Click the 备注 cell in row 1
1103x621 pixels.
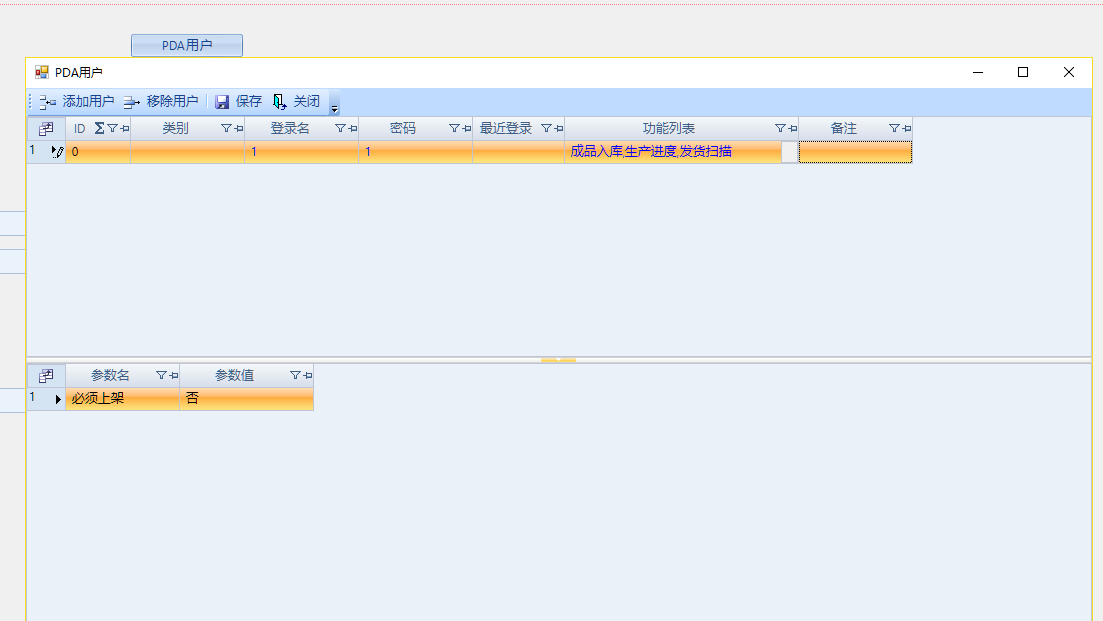coord(855,152)
